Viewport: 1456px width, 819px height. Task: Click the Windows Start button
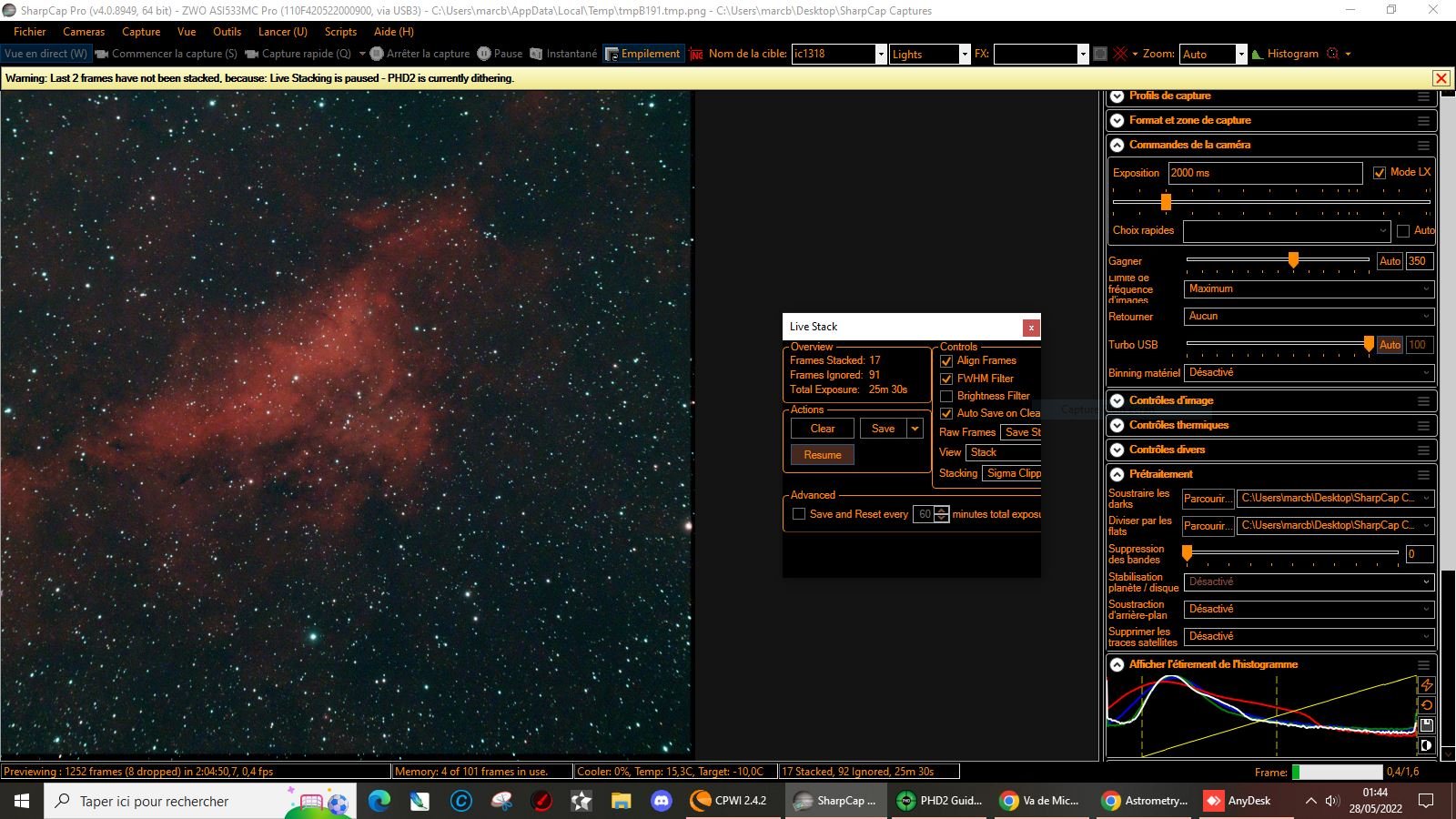[x=22, y=801]
